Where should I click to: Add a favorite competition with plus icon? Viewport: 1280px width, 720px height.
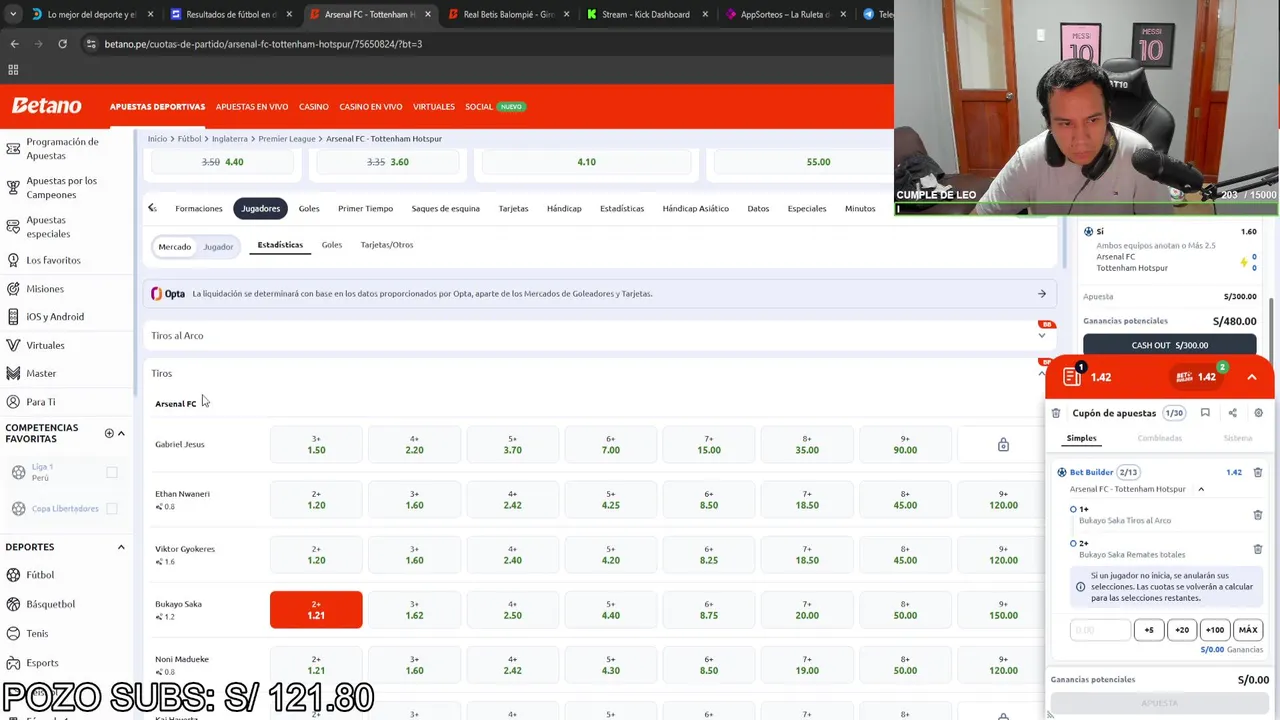(109, 433)
